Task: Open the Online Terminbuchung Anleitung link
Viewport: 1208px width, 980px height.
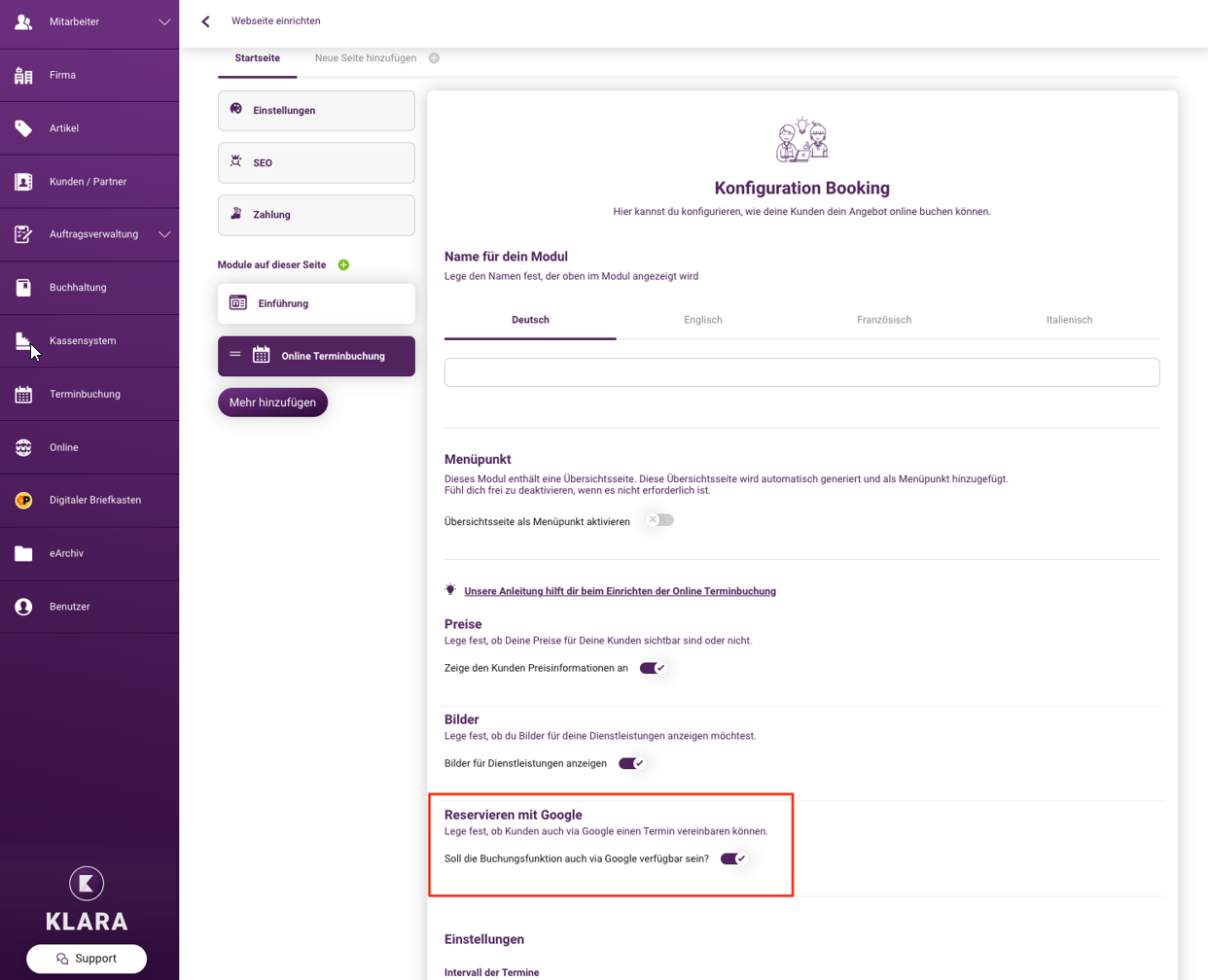Action: tap(620, 591)
